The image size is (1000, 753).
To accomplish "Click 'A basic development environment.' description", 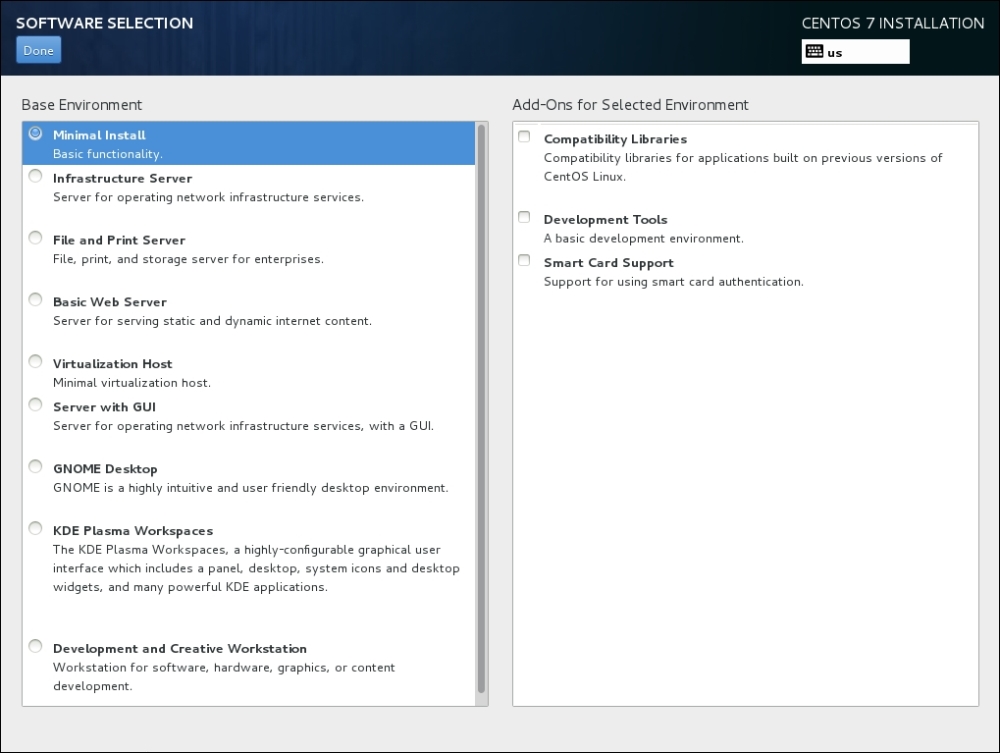I will (x=643, y=239).
